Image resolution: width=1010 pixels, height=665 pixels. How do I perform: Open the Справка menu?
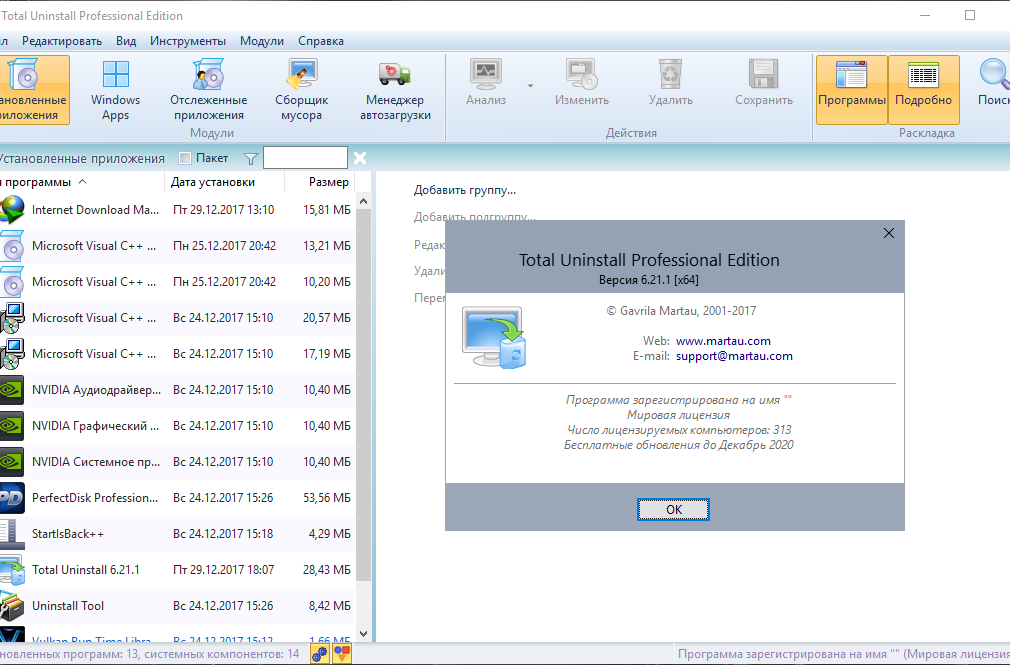pyautogui.click(x=321, y=41)
